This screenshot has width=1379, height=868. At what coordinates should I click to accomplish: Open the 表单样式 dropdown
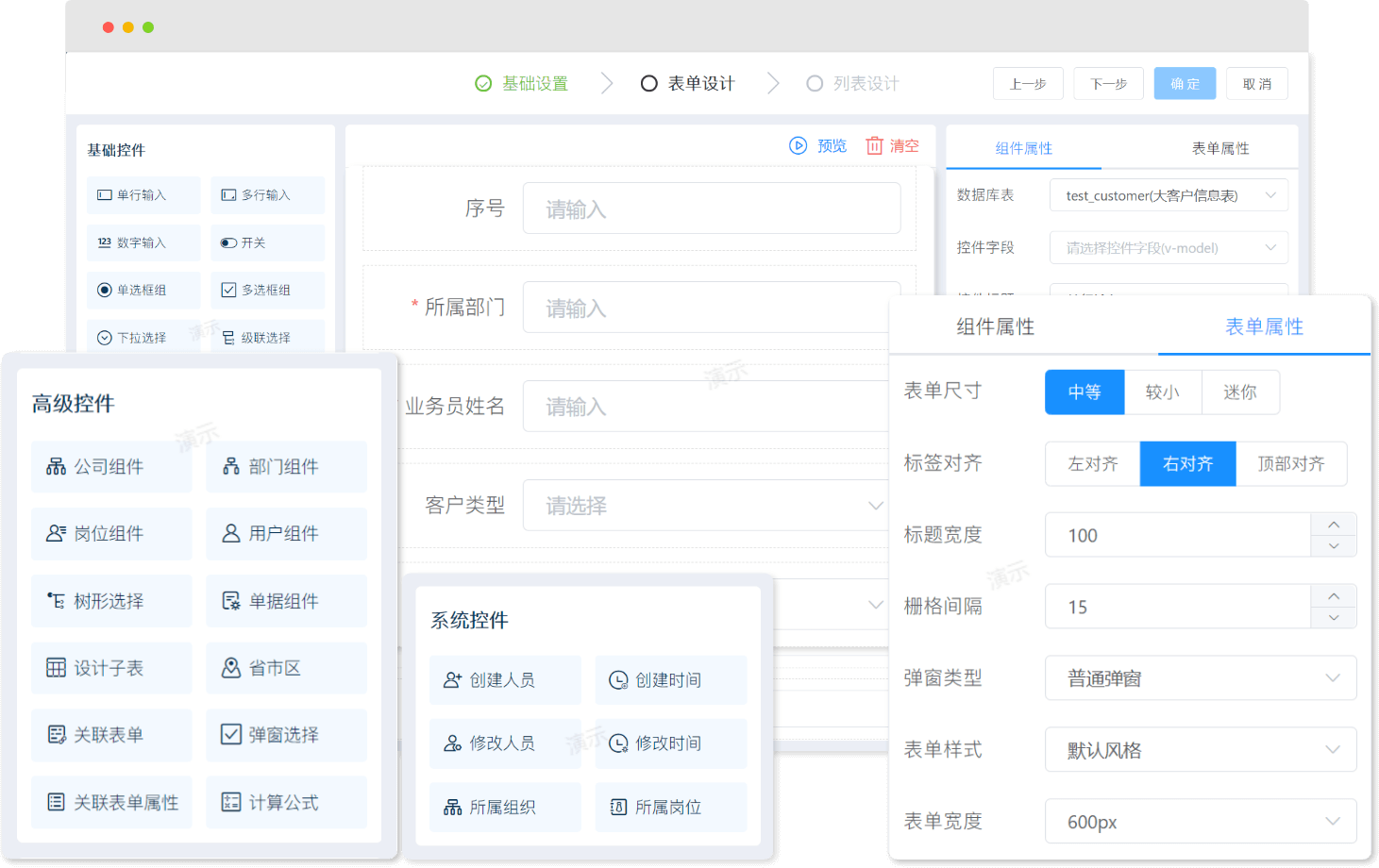point(1201,750)
